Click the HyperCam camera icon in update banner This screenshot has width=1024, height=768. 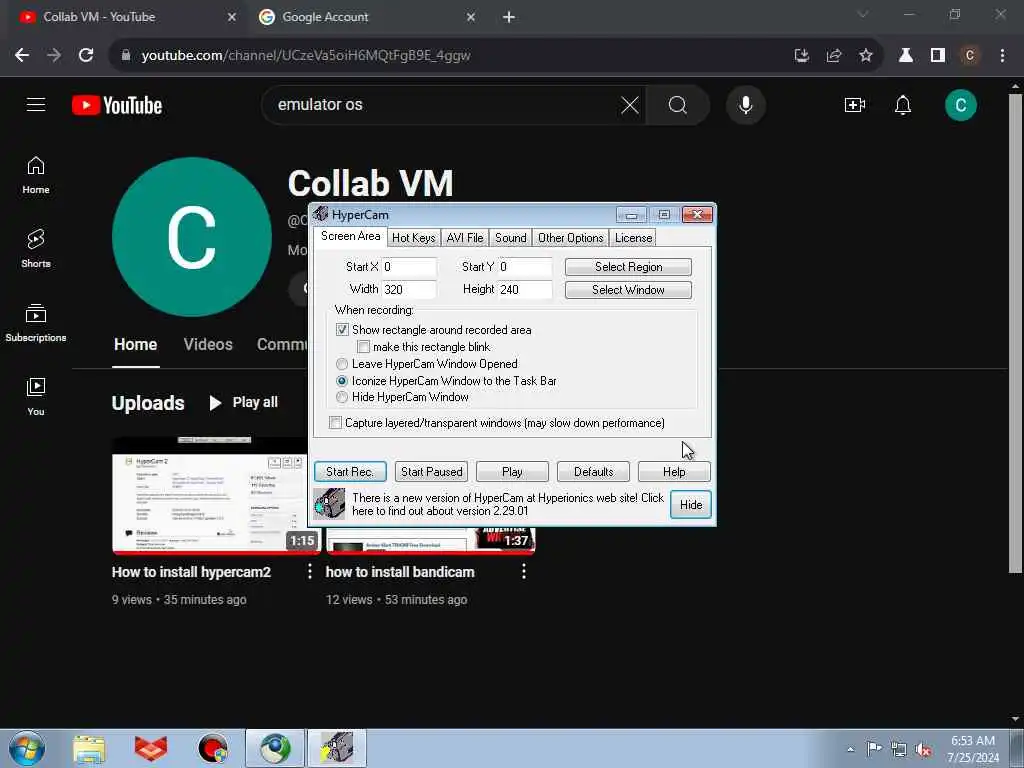(x=329, y=504)
